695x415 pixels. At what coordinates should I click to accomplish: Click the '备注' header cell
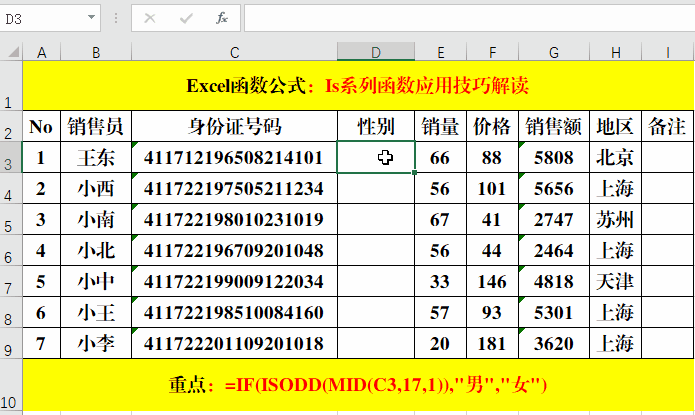pos(668,126)
